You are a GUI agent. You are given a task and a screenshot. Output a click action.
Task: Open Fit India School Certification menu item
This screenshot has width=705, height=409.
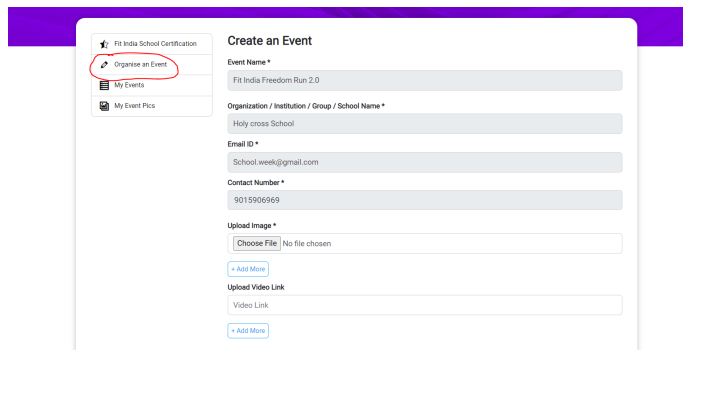152,44
